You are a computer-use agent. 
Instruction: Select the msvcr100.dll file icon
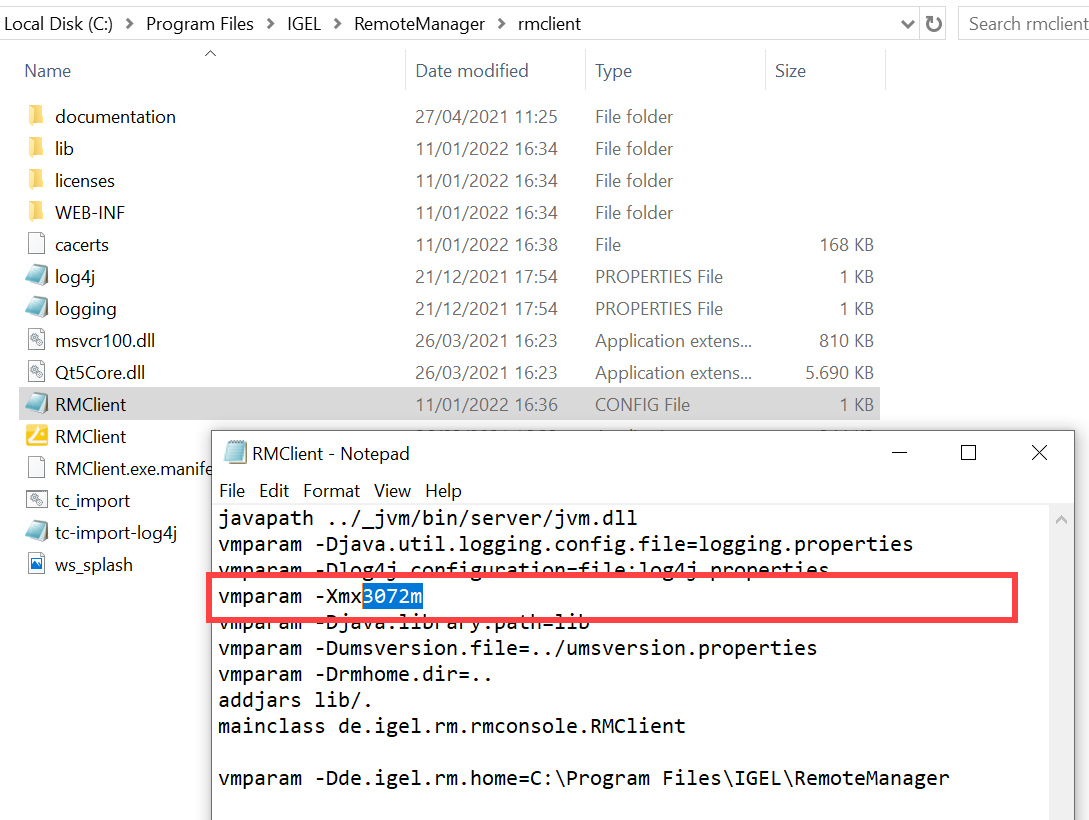(x=37, y=340)
